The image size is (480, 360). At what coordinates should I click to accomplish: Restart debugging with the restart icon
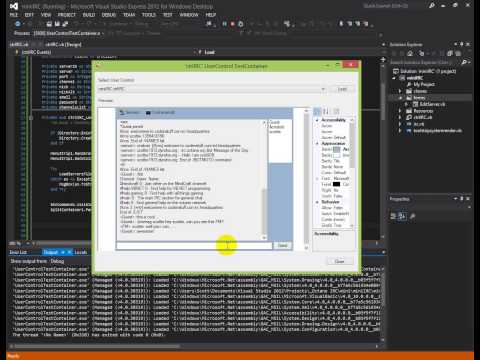click(241, 24)
